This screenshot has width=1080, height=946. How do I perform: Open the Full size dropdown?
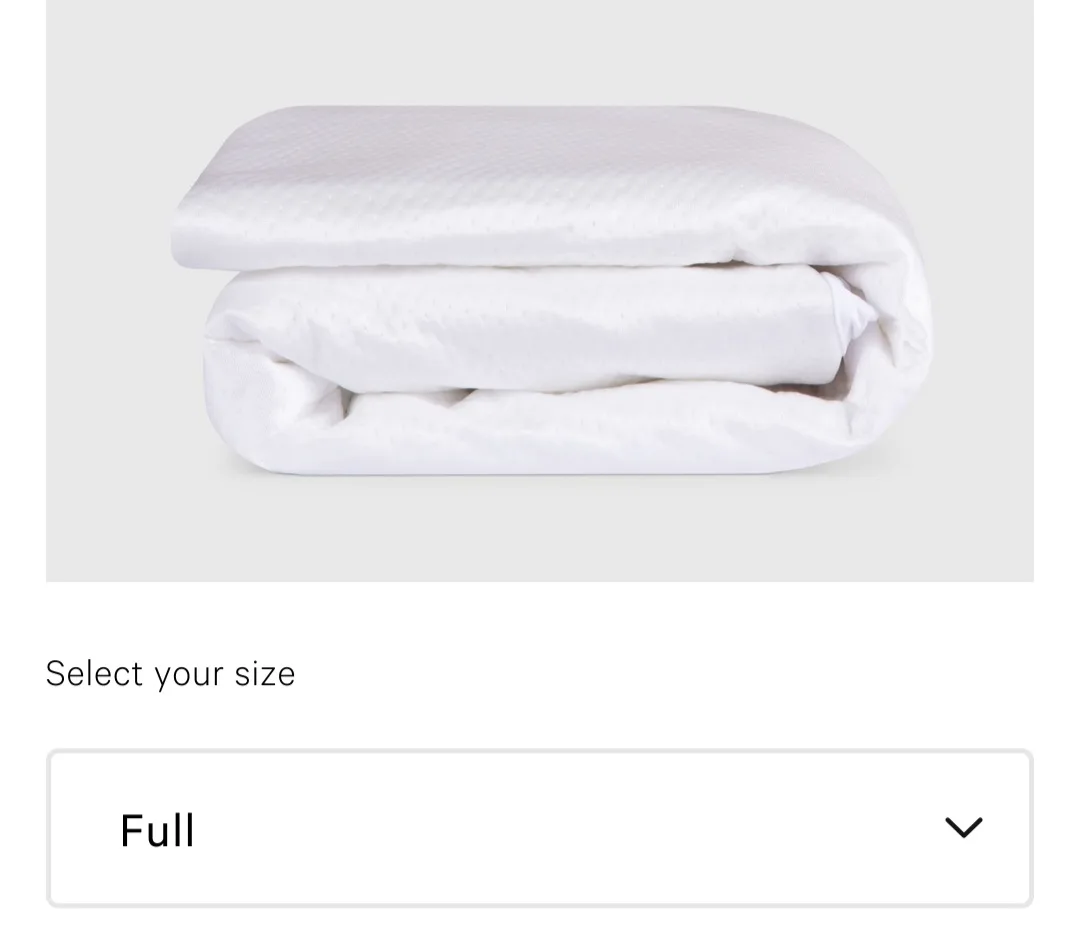click(x=539, y=827)
